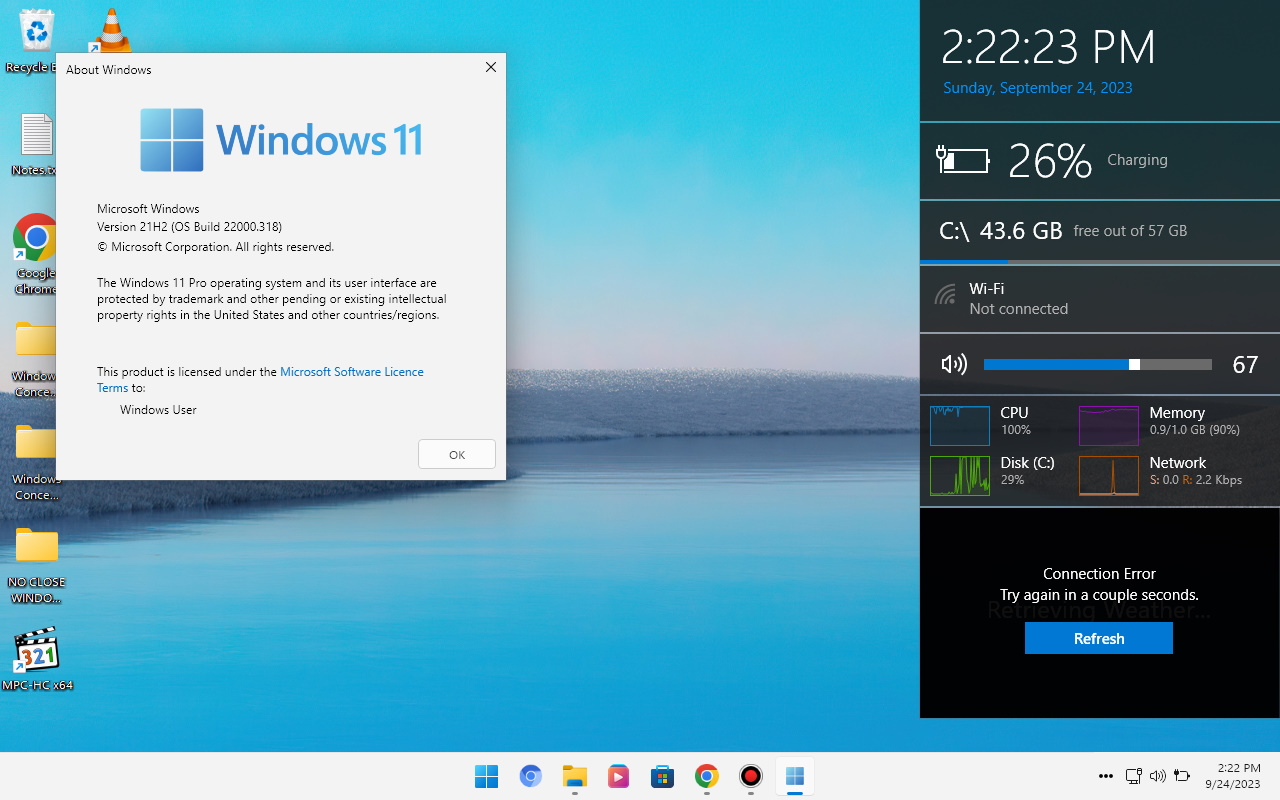Click OK in the About Windows dialog
This screenshot has width=1280, height=800.
click(456, 454)
